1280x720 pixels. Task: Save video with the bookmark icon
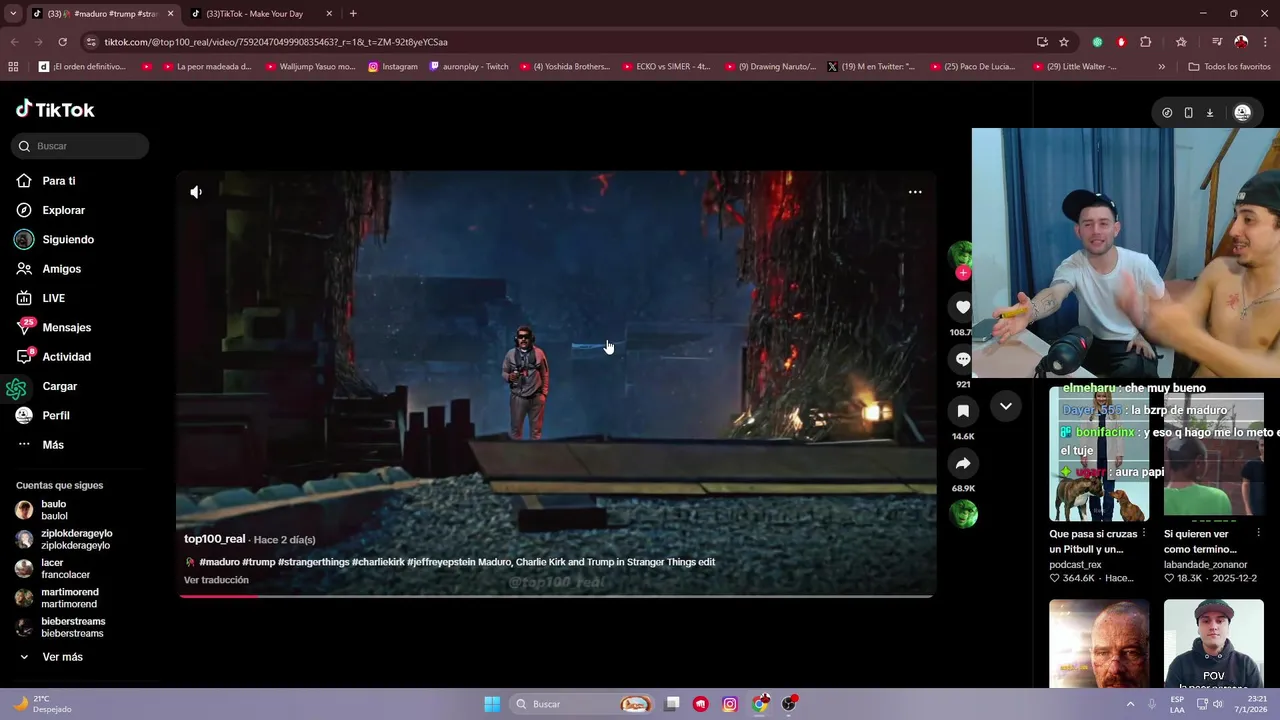[963, 411]
